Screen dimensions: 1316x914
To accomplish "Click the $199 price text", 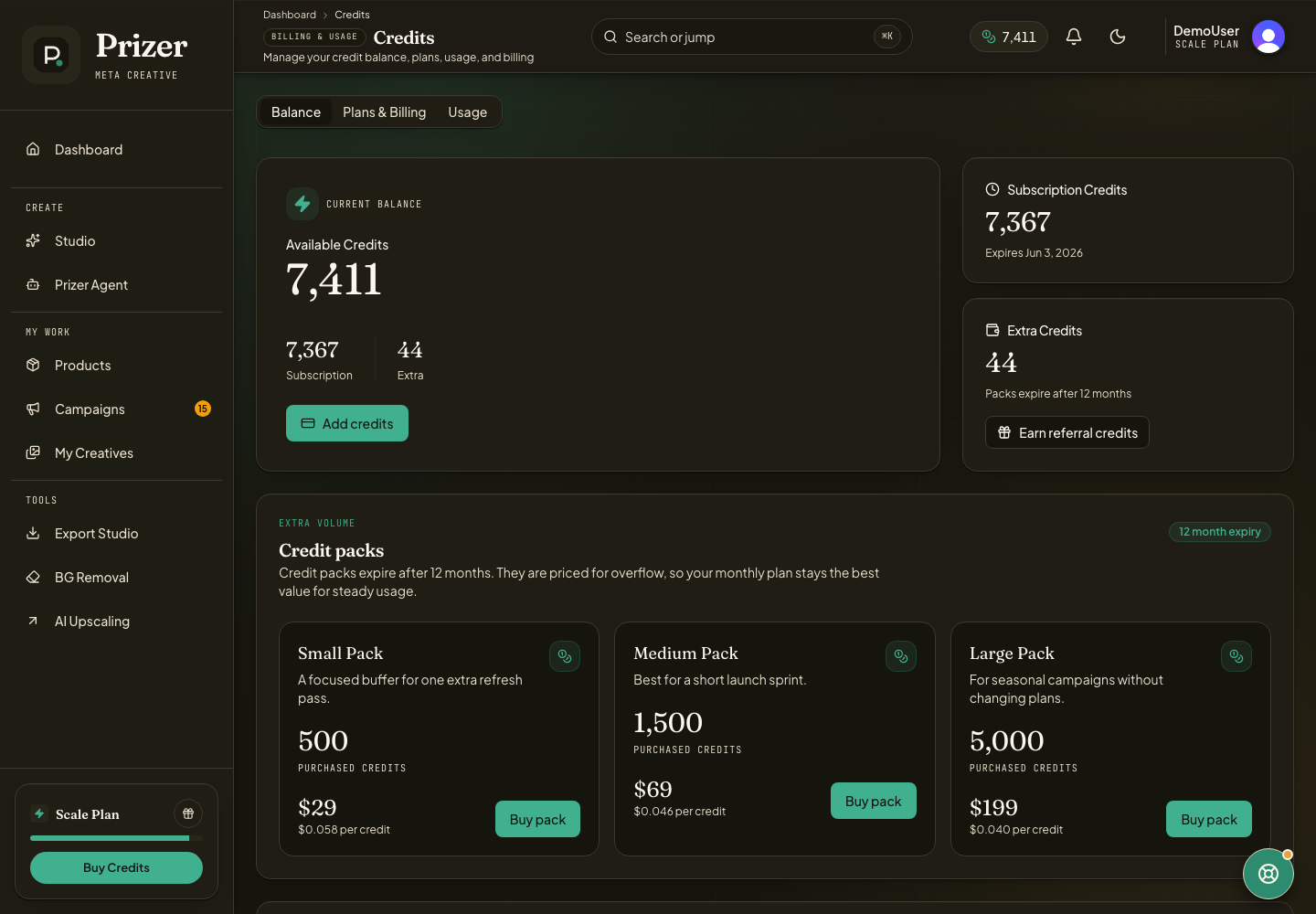I will coord(993,808).
